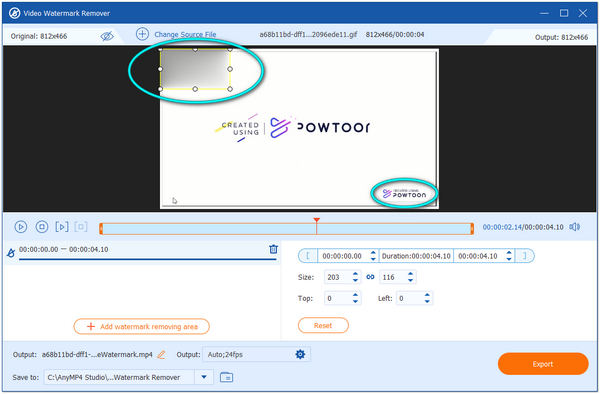Click the disabled segment play icon

coord(81,227)
